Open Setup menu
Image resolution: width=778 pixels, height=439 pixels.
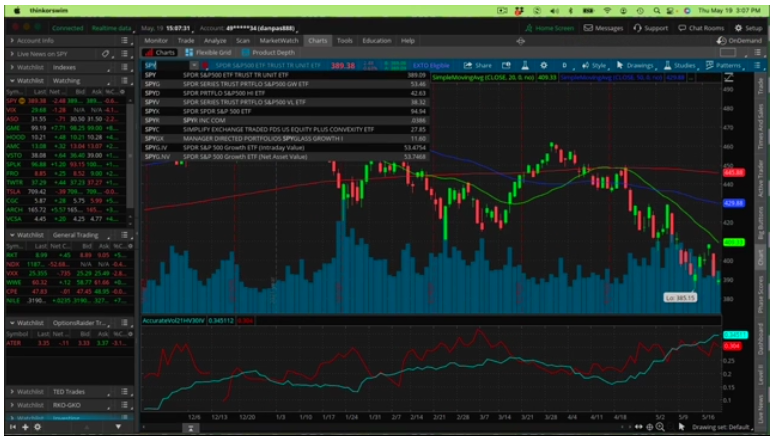point(748,28)
